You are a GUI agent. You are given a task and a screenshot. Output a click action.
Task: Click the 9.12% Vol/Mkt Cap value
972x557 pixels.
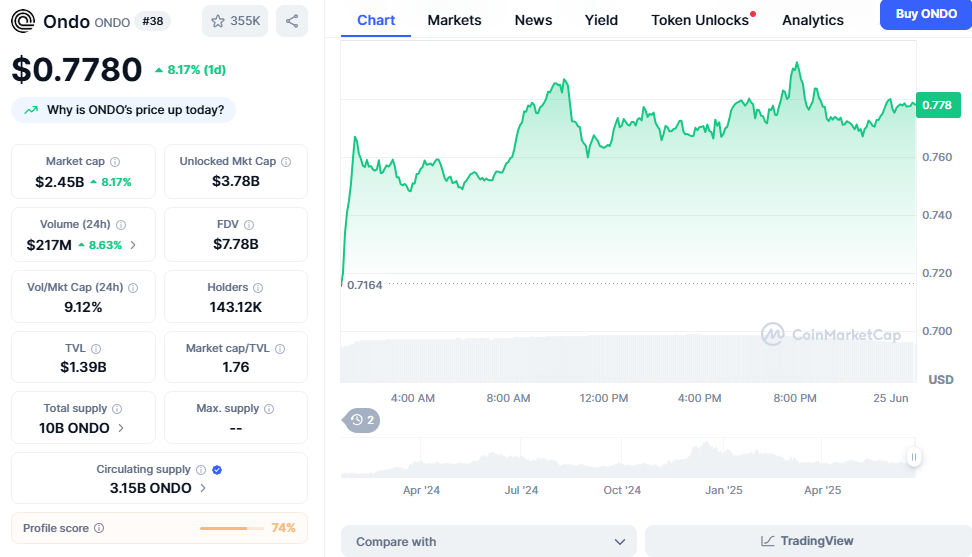click(83, 307)
